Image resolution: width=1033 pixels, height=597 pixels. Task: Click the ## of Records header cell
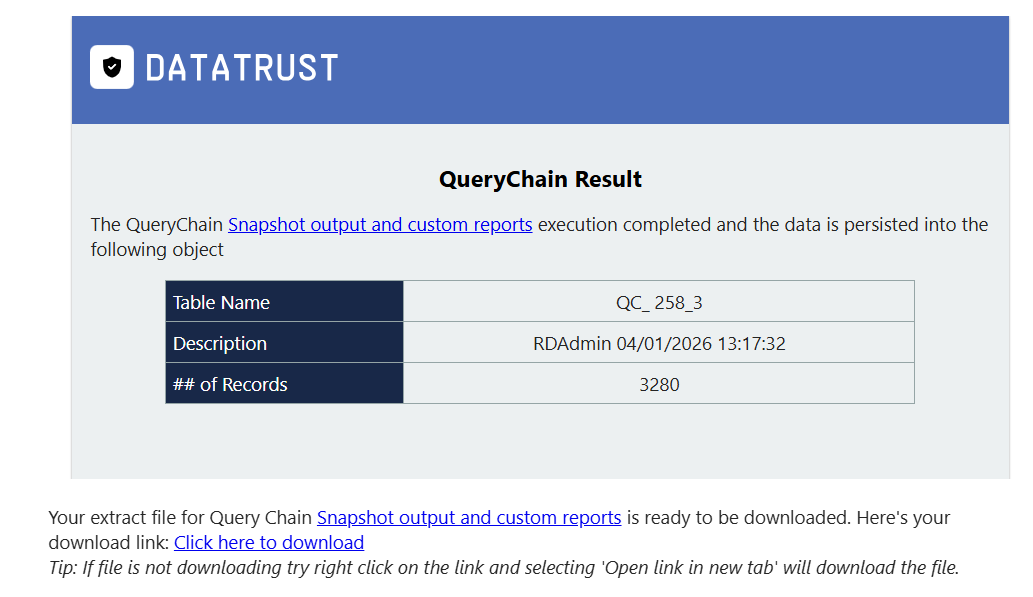[x=285, y=384]
